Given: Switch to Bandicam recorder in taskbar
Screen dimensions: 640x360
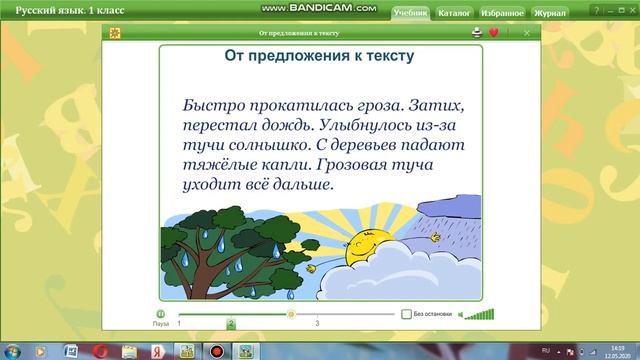Looking at the screenshot, I should 217,351.
